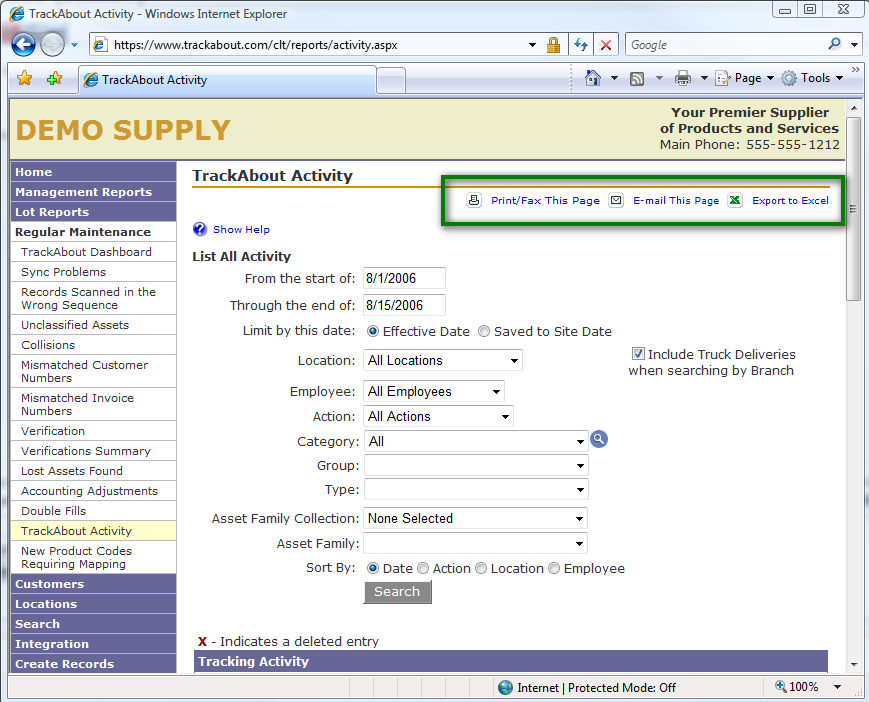Click the Through the end of date field
Screen dimensions: 869x702
coord(404,305)
